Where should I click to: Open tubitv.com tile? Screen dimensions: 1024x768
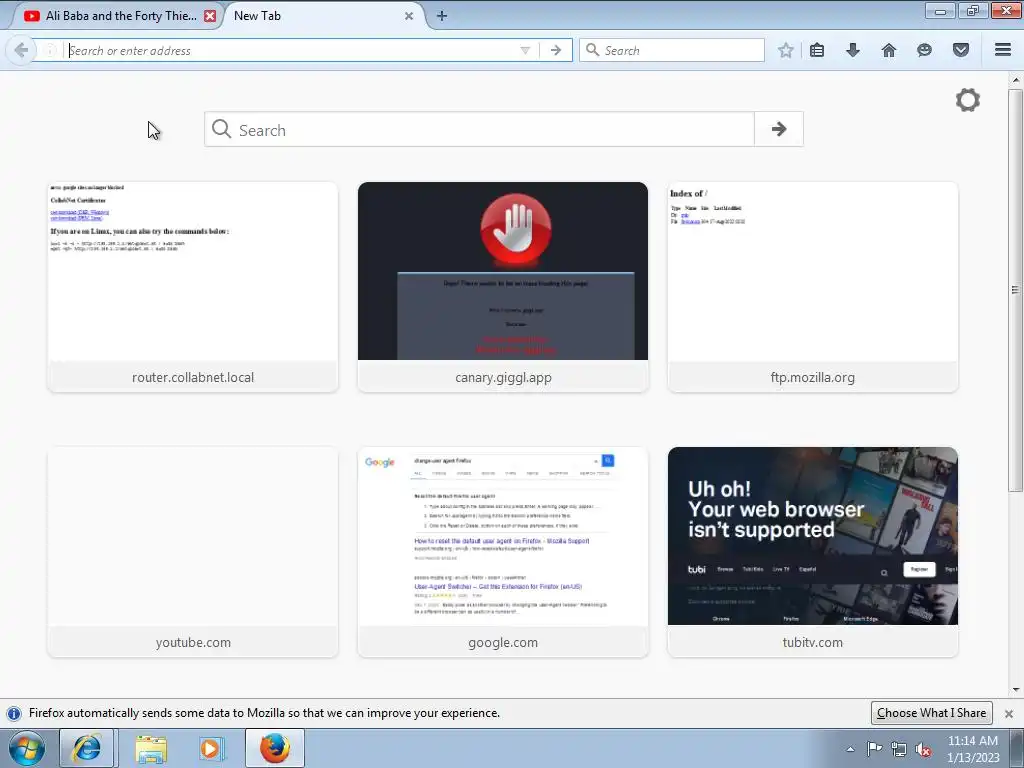pos(813,552)
